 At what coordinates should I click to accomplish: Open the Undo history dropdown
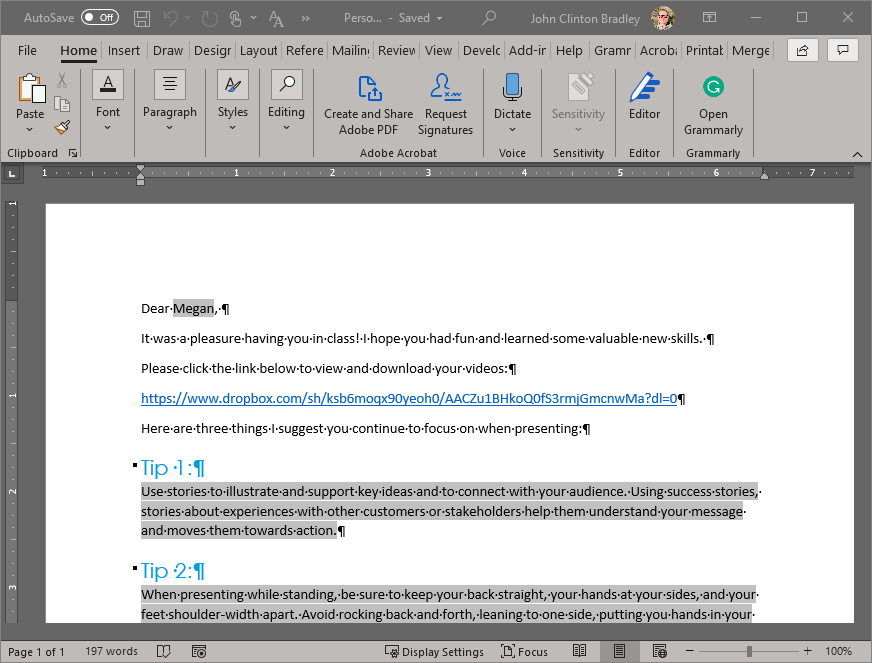(x=187, y=18)
